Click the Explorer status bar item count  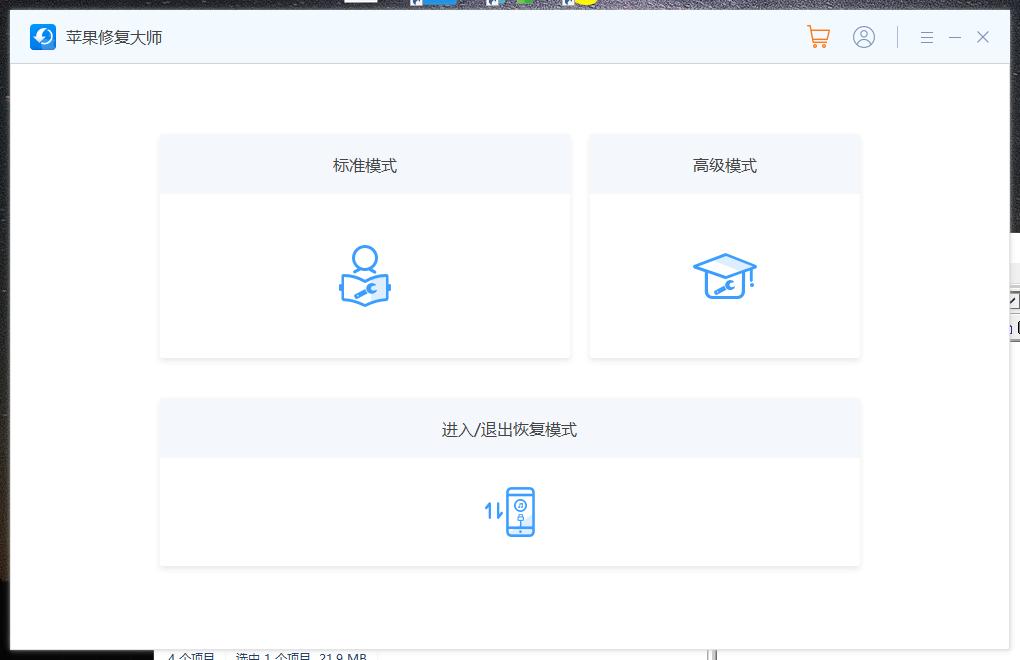(x=192, y=656)
